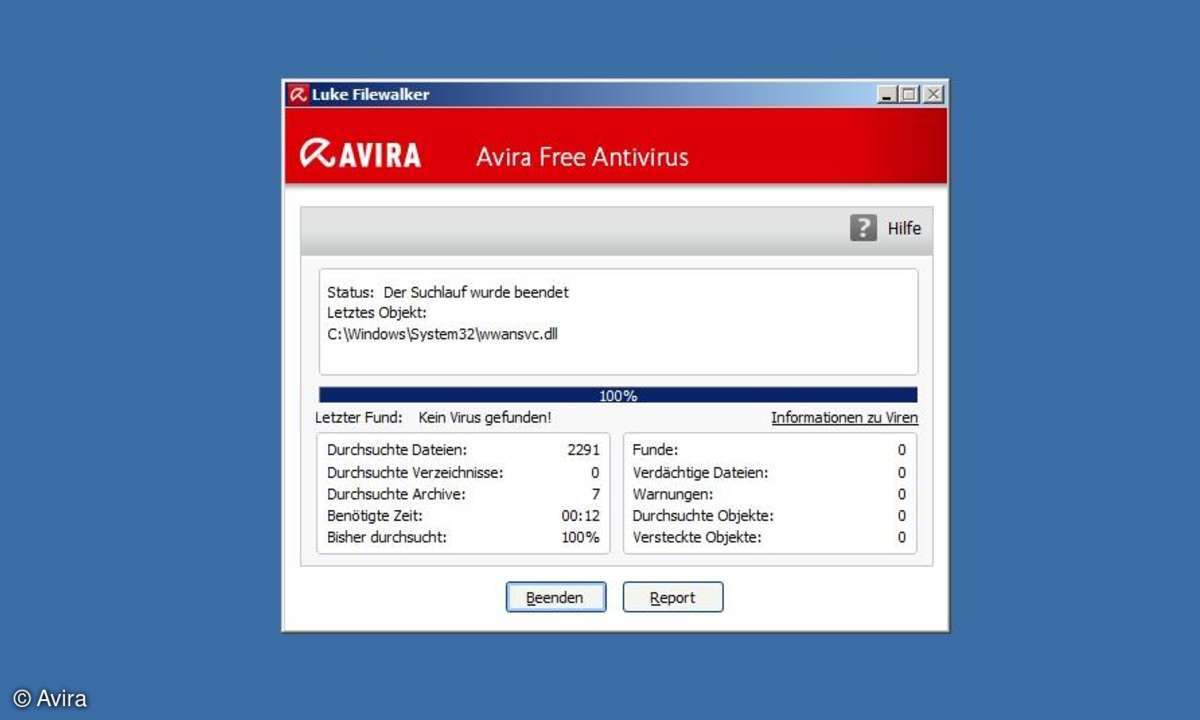Image resolution: width=1200 pixels, height=720 pixels.
Task: Click the 'Funde:' label
Action: (x=655, y=451)
